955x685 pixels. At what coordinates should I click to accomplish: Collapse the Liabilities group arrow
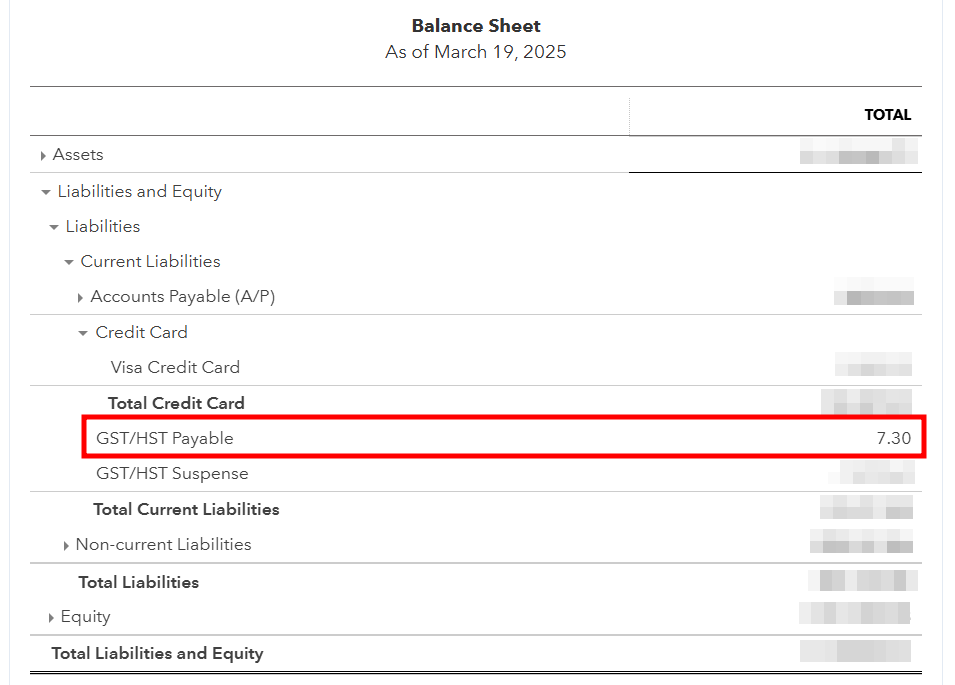tap(54, 227)
